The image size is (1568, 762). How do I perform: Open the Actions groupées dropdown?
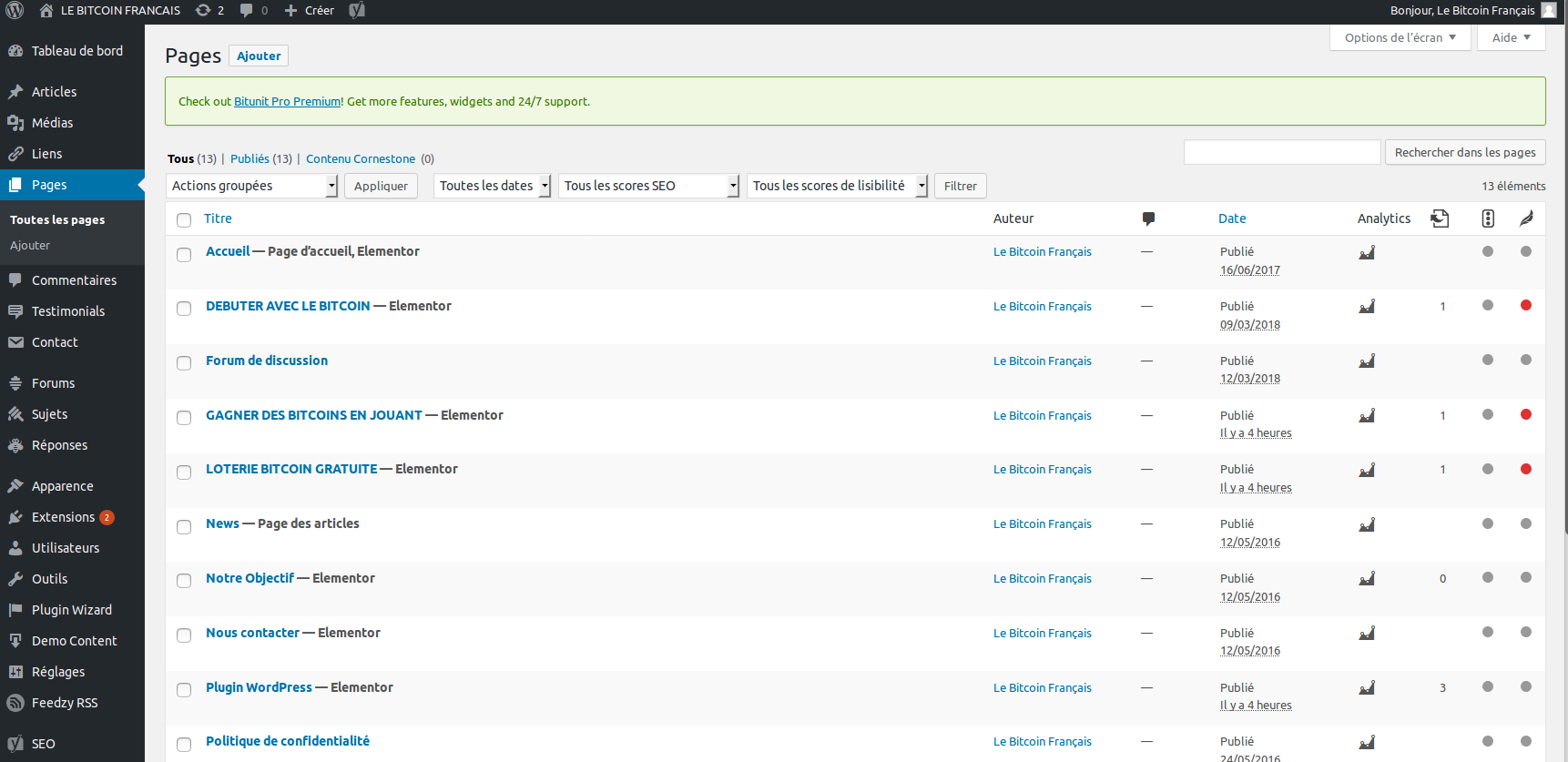(x=252, y=186)
